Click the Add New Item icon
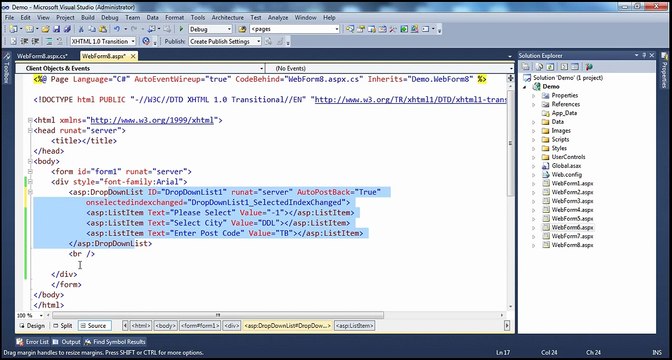Screen dimensions: 672x360 pyautogui.click(x=29, y=29)
